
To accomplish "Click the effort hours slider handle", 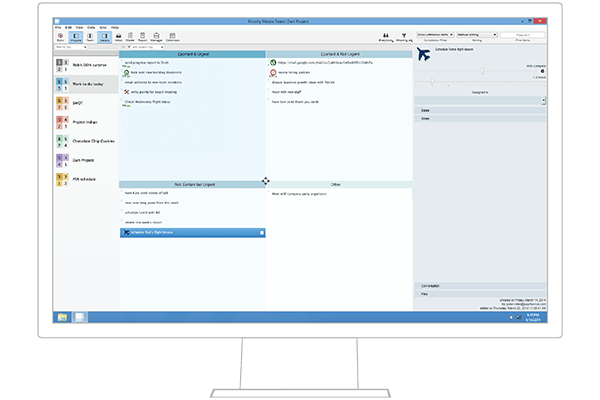I will [x=432, y=82].
